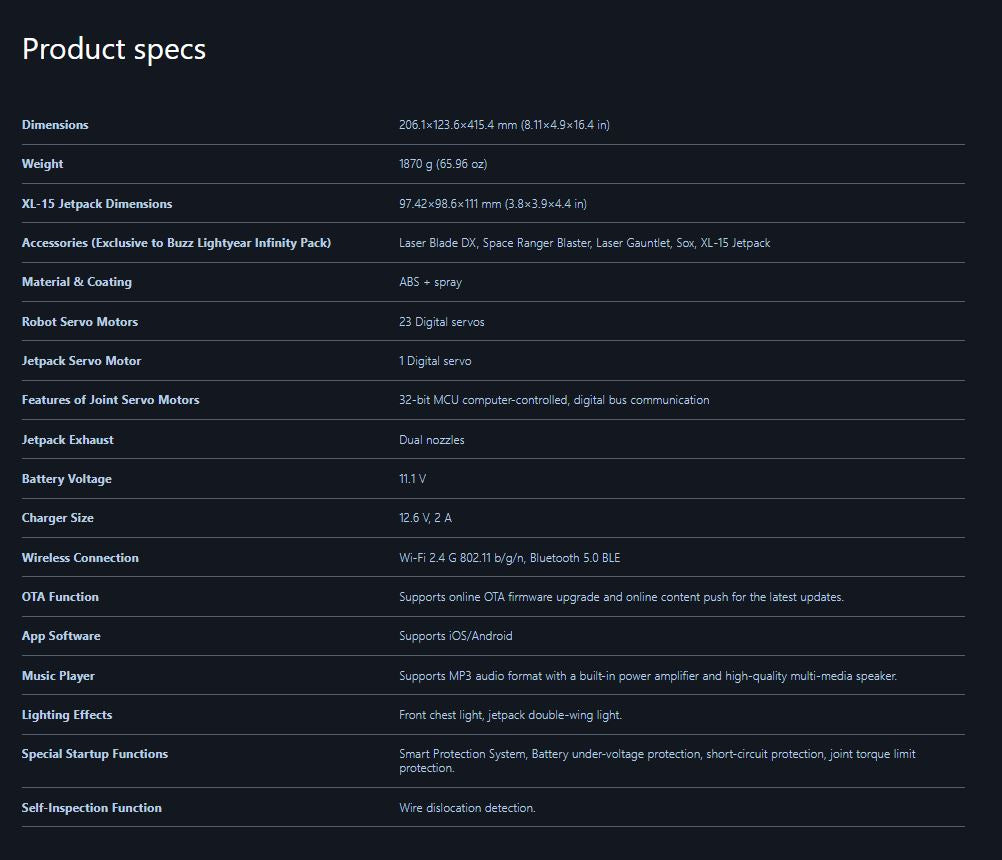The image size is (1002, 860).
Task: Click the 23 Digital servos value
Action: click(x=441, y=322)
